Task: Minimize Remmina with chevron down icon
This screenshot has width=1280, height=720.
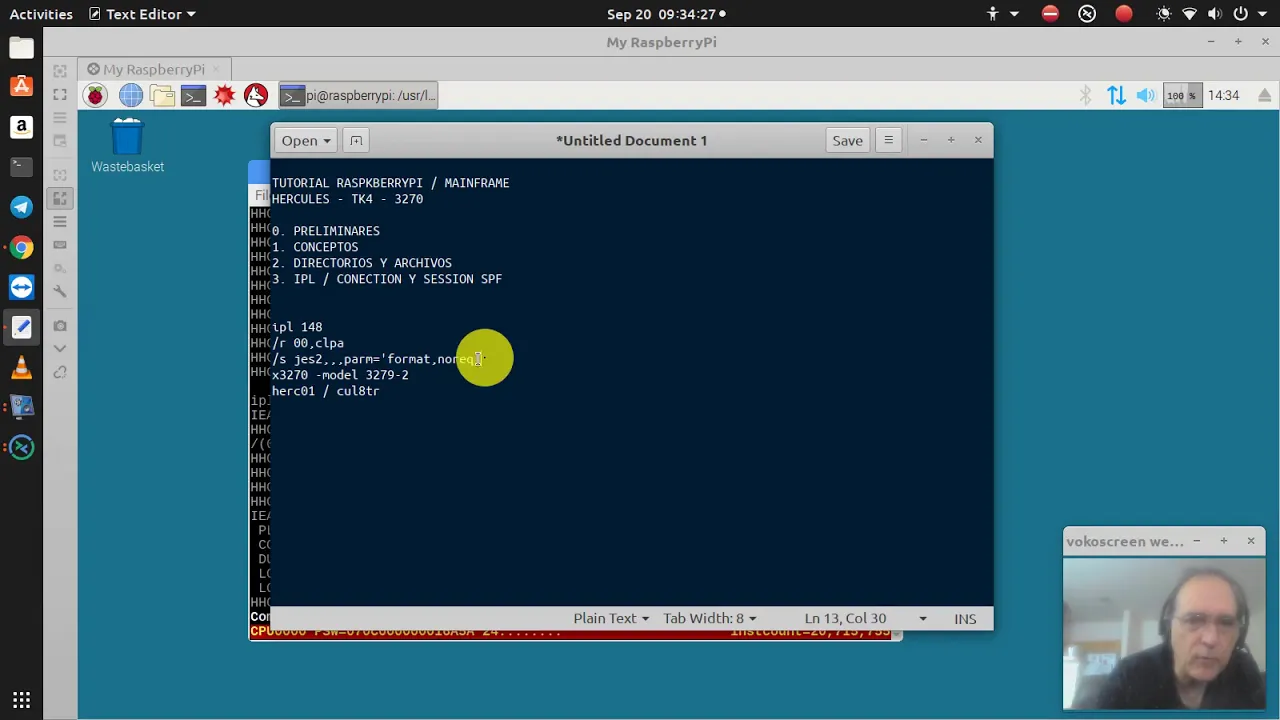Action: point(60,349)
